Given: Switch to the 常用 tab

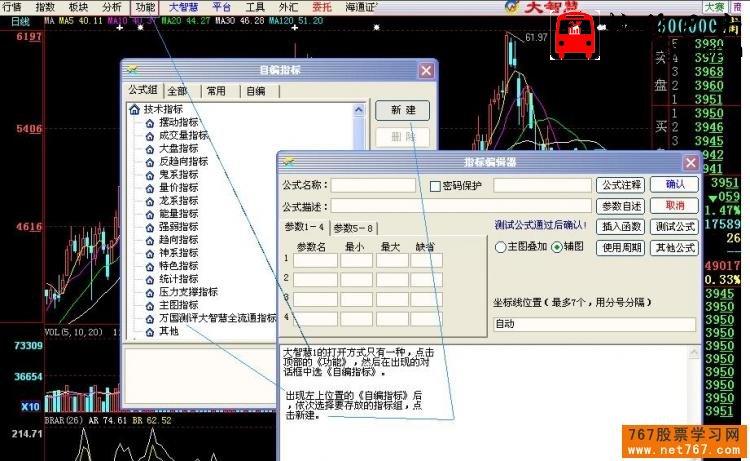Looking at the screenshot, I should (215, 91).
